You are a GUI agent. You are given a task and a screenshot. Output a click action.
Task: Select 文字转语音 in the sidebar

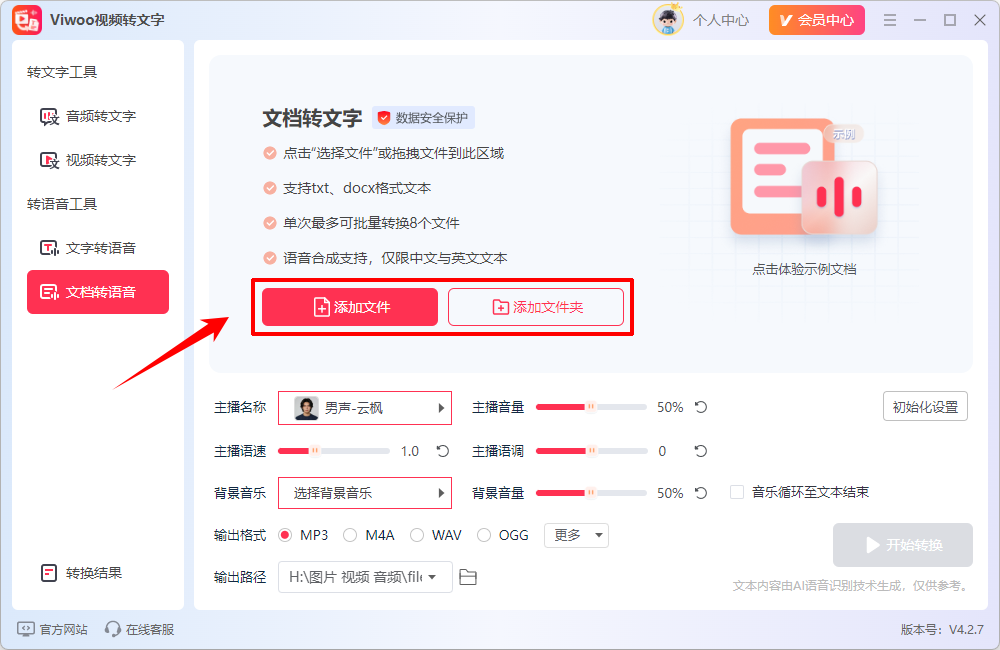(x=88, y=248)
